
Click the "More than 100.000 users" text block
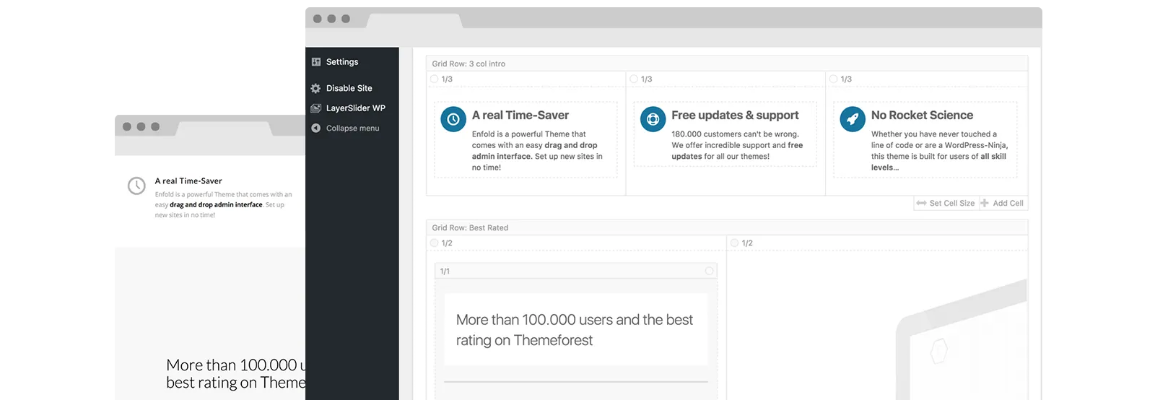(575, 330)
